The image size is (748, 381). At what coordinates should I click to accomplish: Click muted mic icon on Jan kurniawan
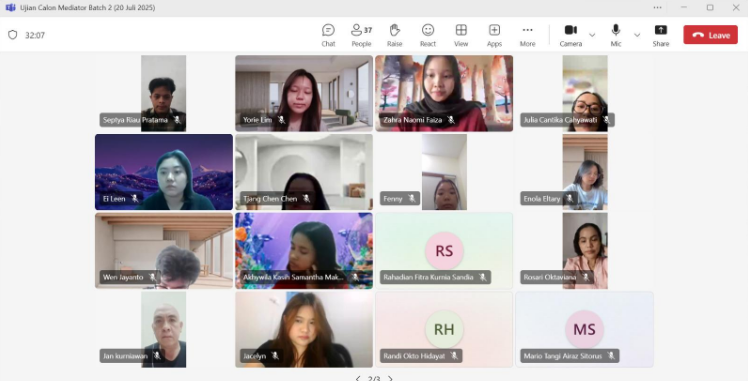[x=157, y=356]
